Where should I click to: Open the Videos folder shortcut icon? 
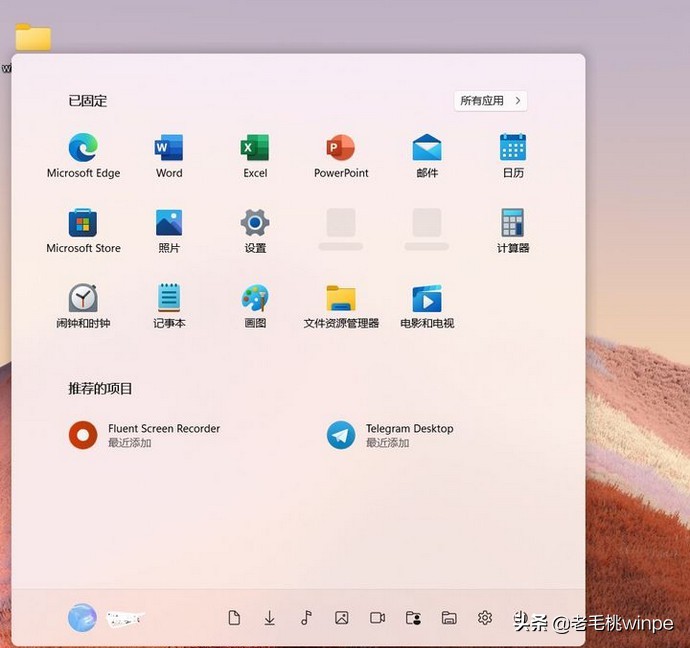[378, 618]
